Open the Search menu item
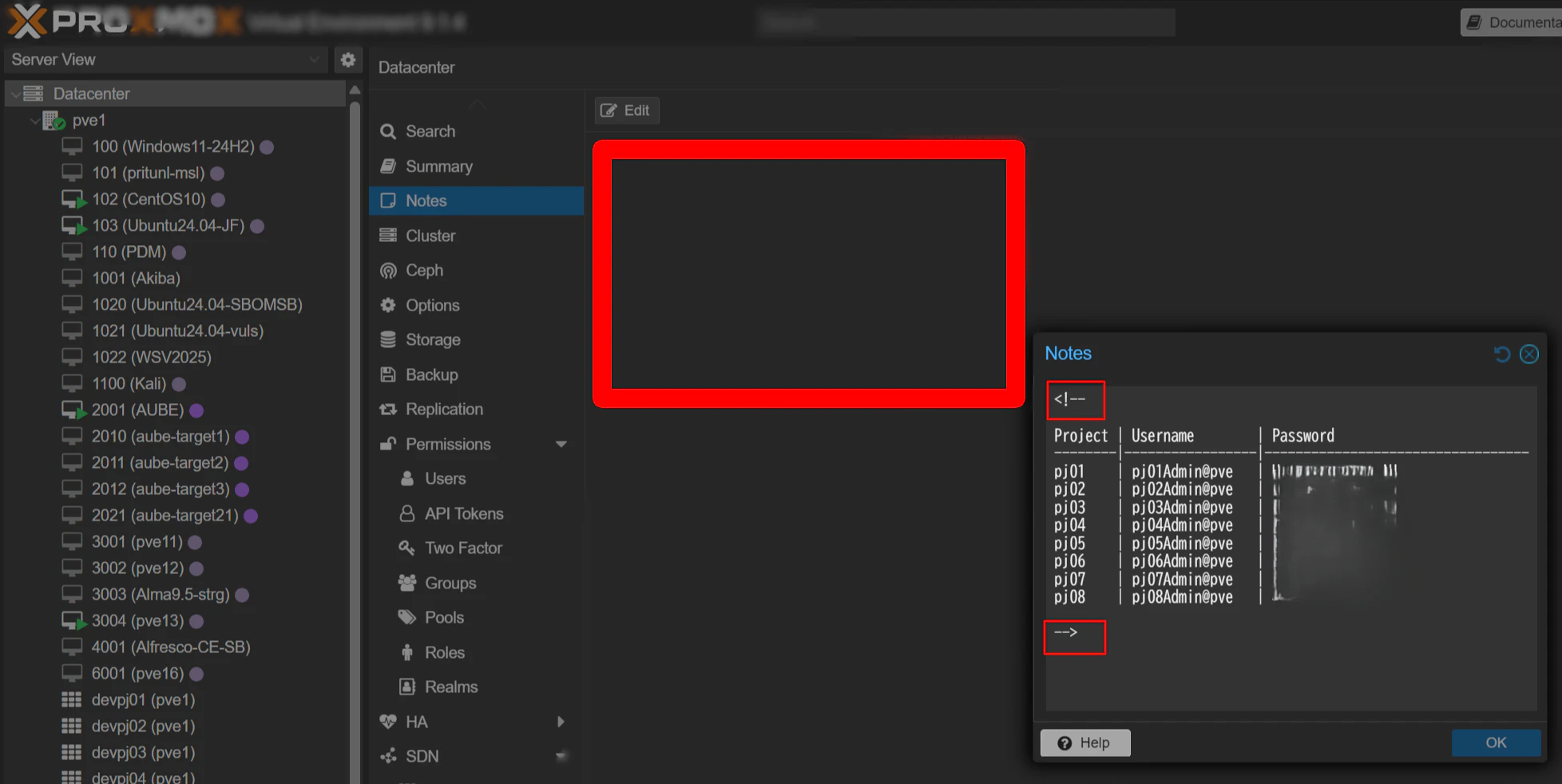Viewport: 1562px width, 784px height. [x=476, y=131]
